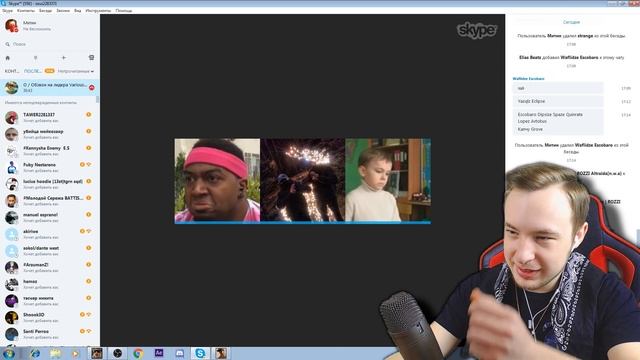
Task: Open the bots icon in sidebar toolbar
Action: (91, 58)
